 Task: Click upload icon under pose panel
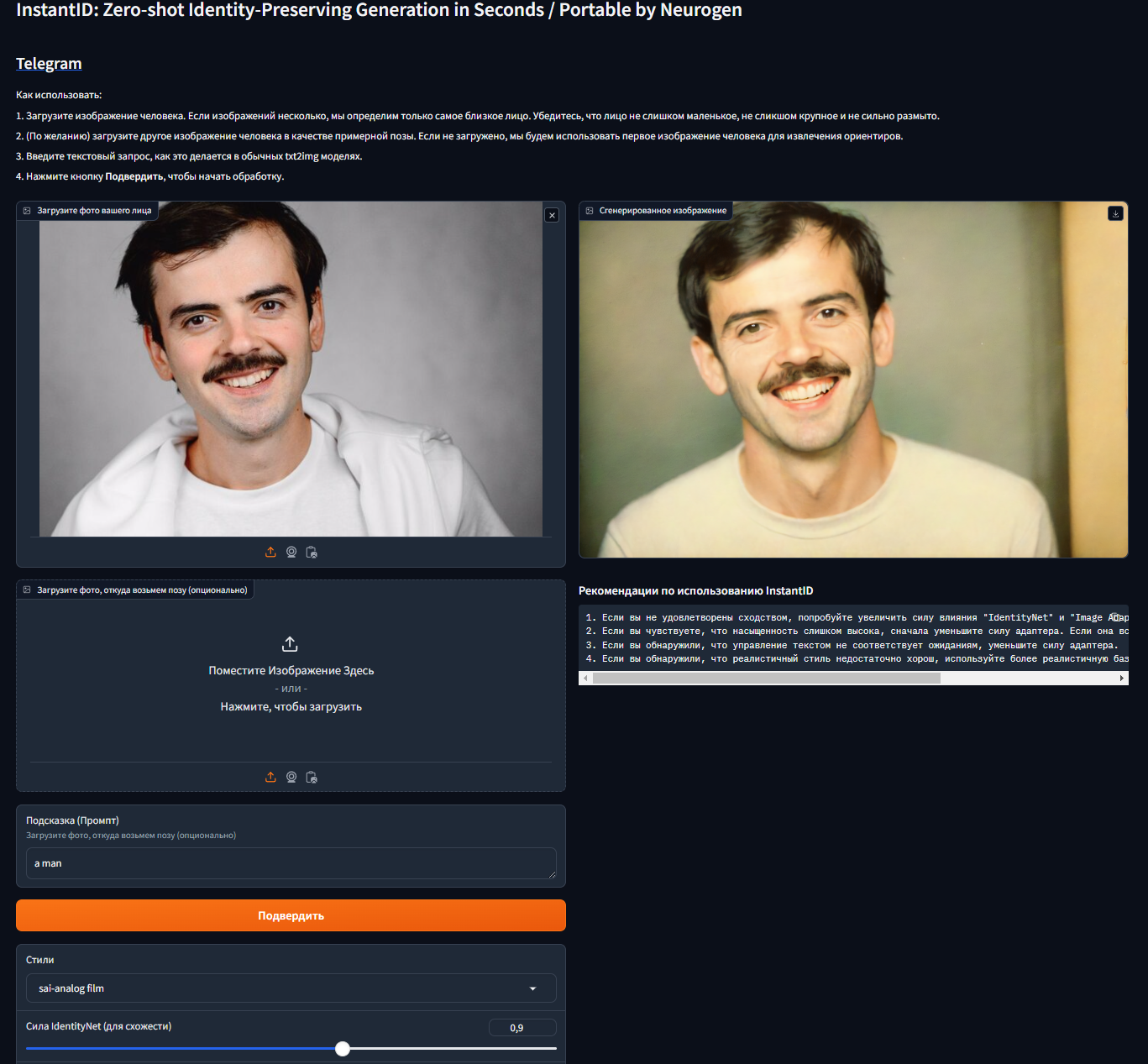click(270, 777)
